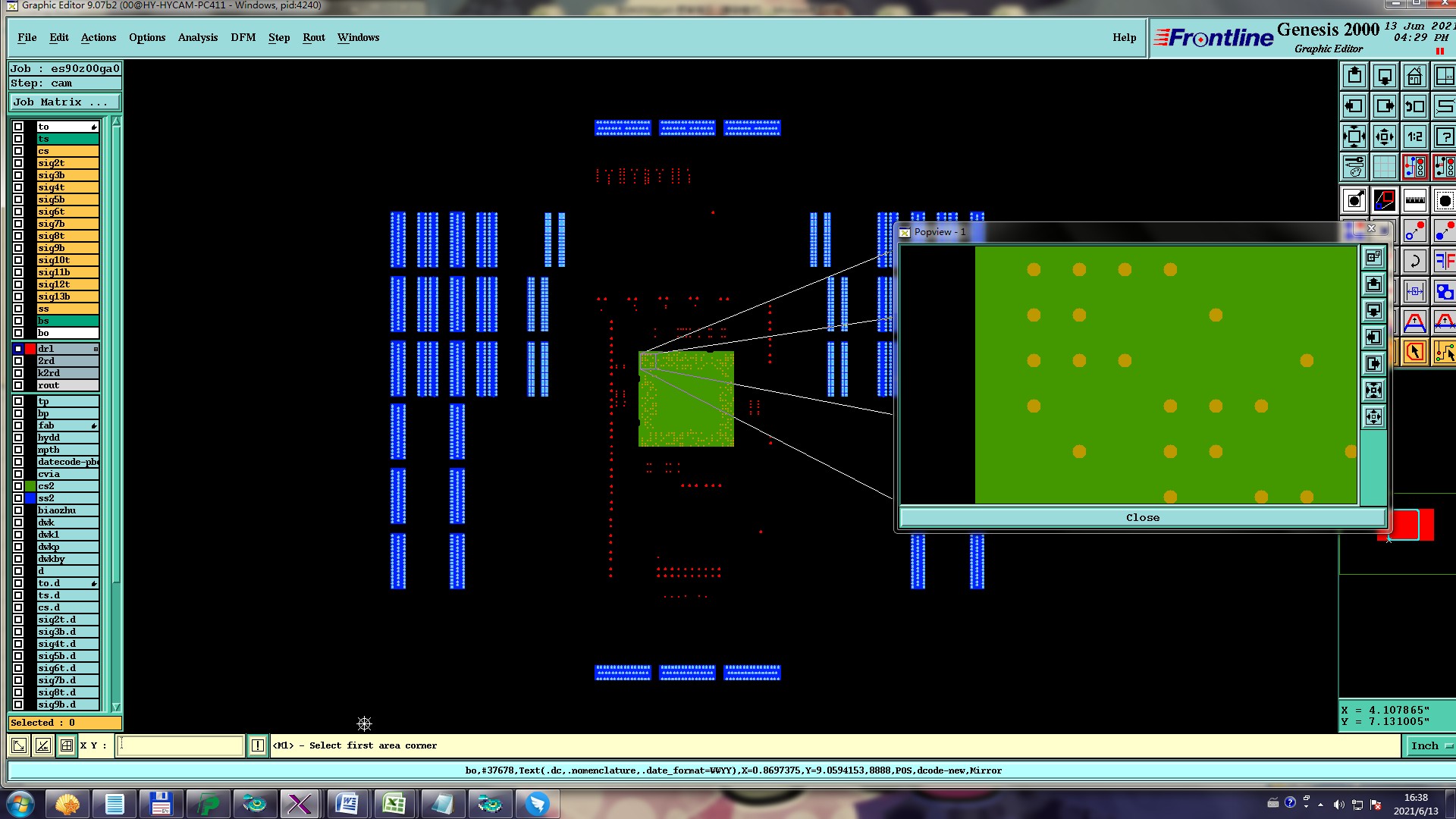Image resolution: width=1456 pixels, height=819 pixels.
Task: Open the DFM menu
Action: pyautogui.click(x=243, y=38)
